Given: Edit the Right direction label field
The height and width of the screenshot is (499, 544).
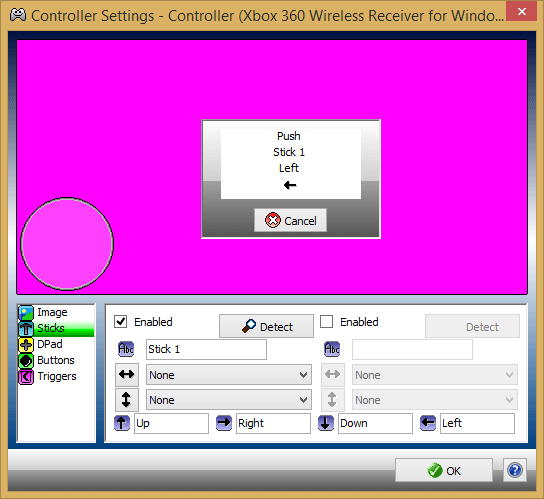Looking at the screenshot, I should click(273, 423).
